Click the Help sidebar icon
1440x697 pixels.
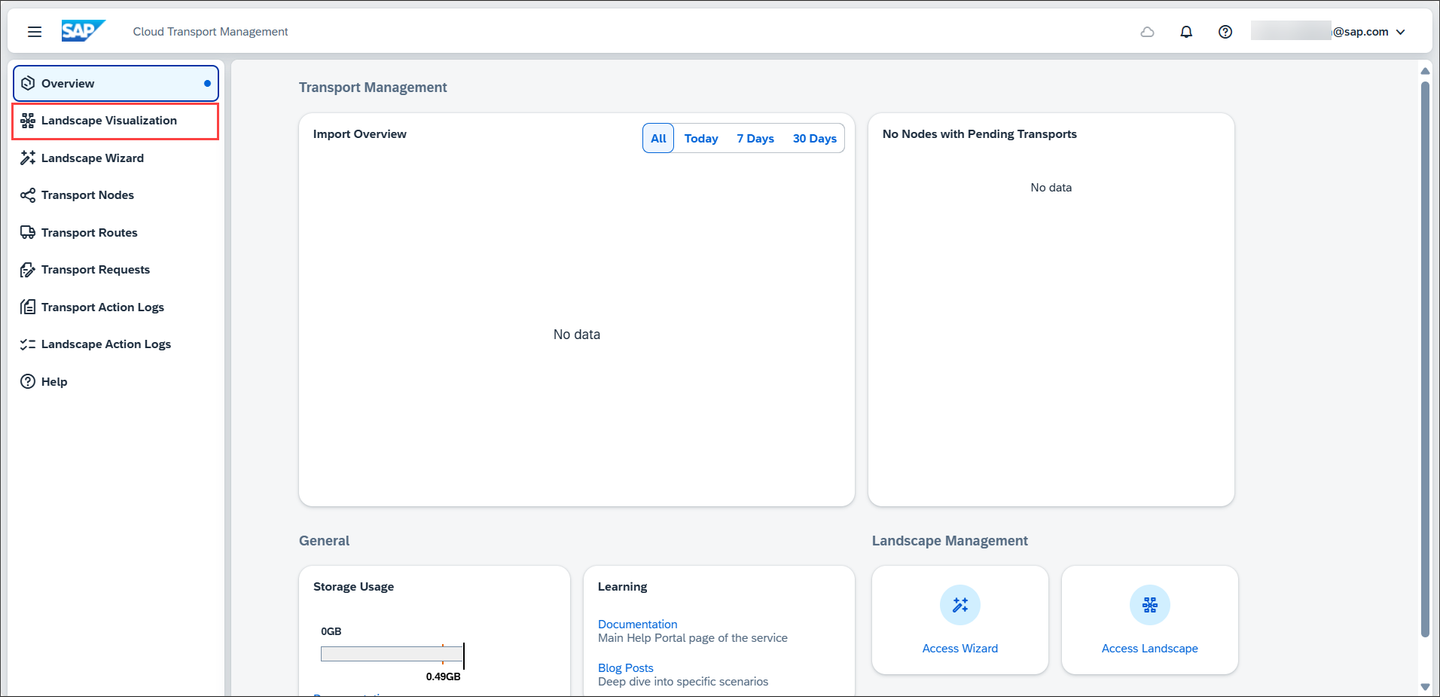click(28, 382)
